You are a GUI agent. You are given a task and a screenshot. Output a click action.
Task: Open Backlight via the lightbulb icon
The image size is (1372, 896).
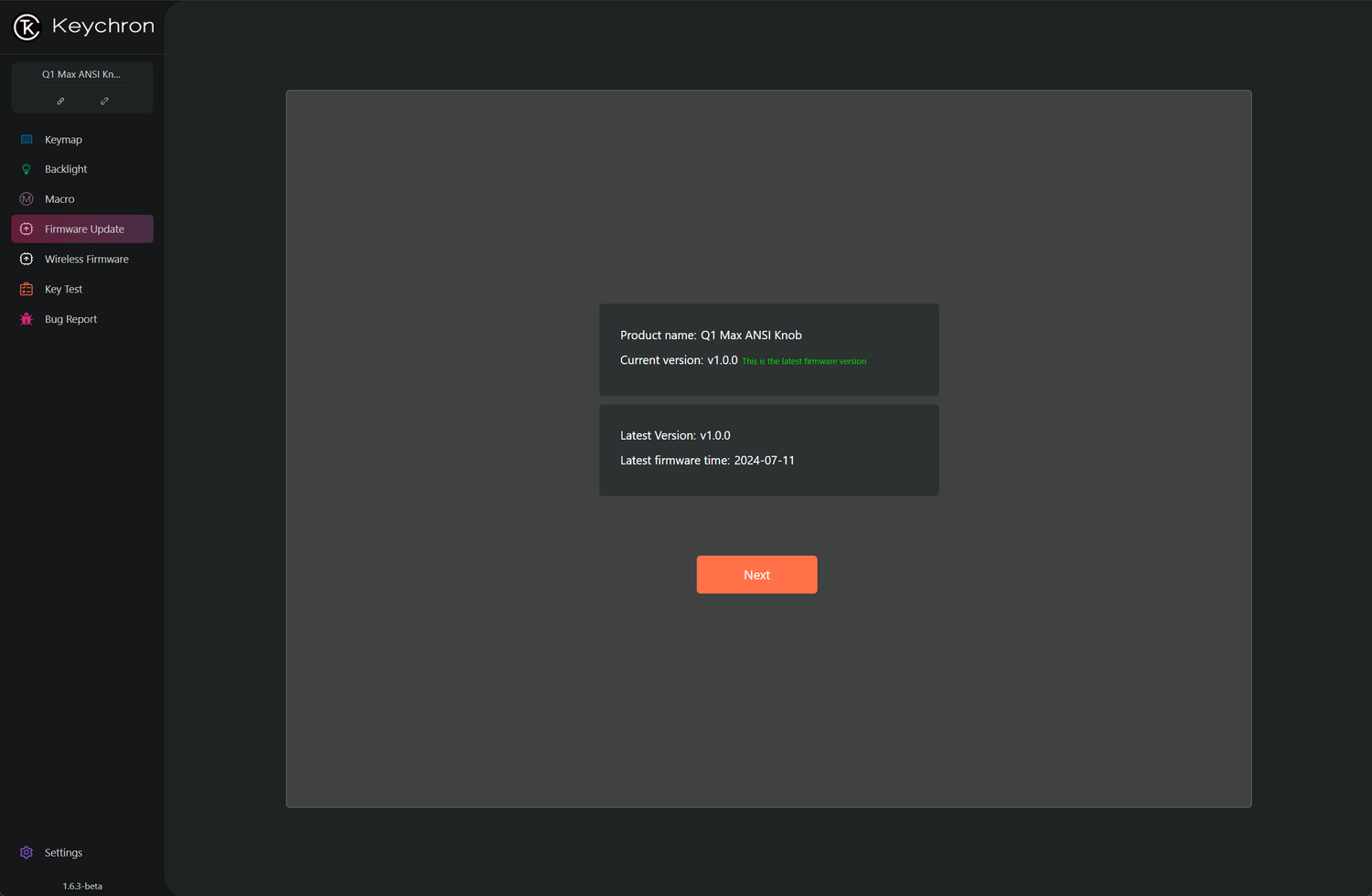[27, 169]
